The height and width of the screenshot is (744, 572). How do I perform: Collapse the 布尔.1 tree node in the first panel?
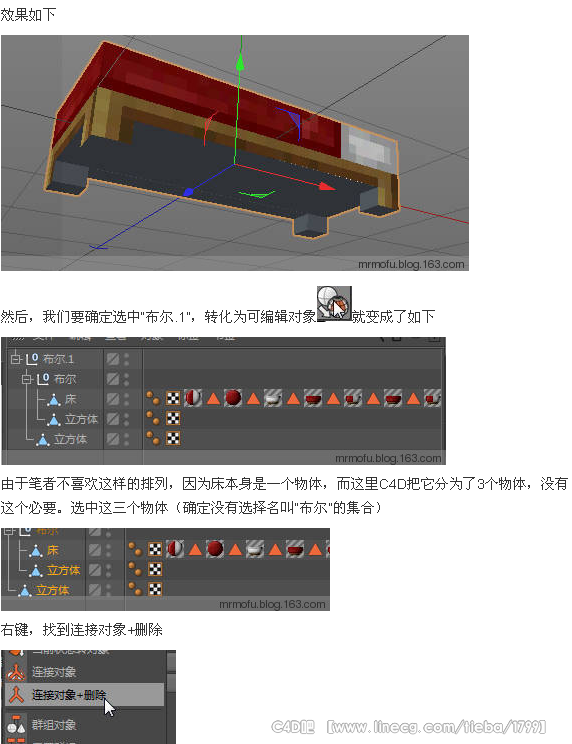coord(16,359)
